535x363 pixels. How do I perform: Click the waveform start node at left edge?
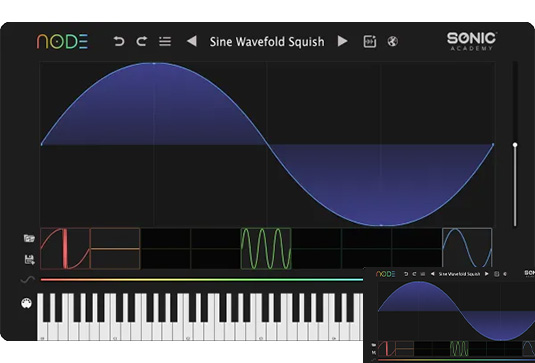coord(41,145)
